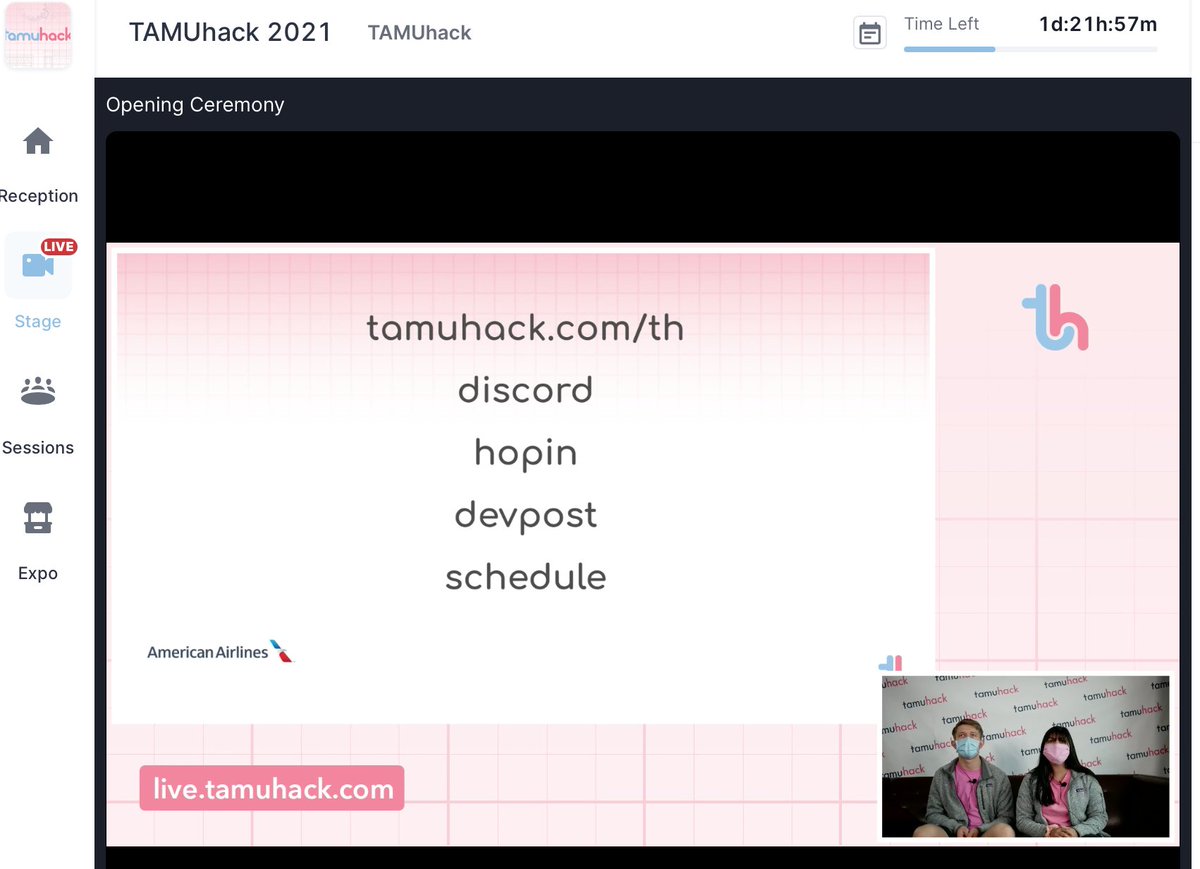Click the discord text on slide
This screenshot has width=1200, height=869.
click(x=525, y=390)
